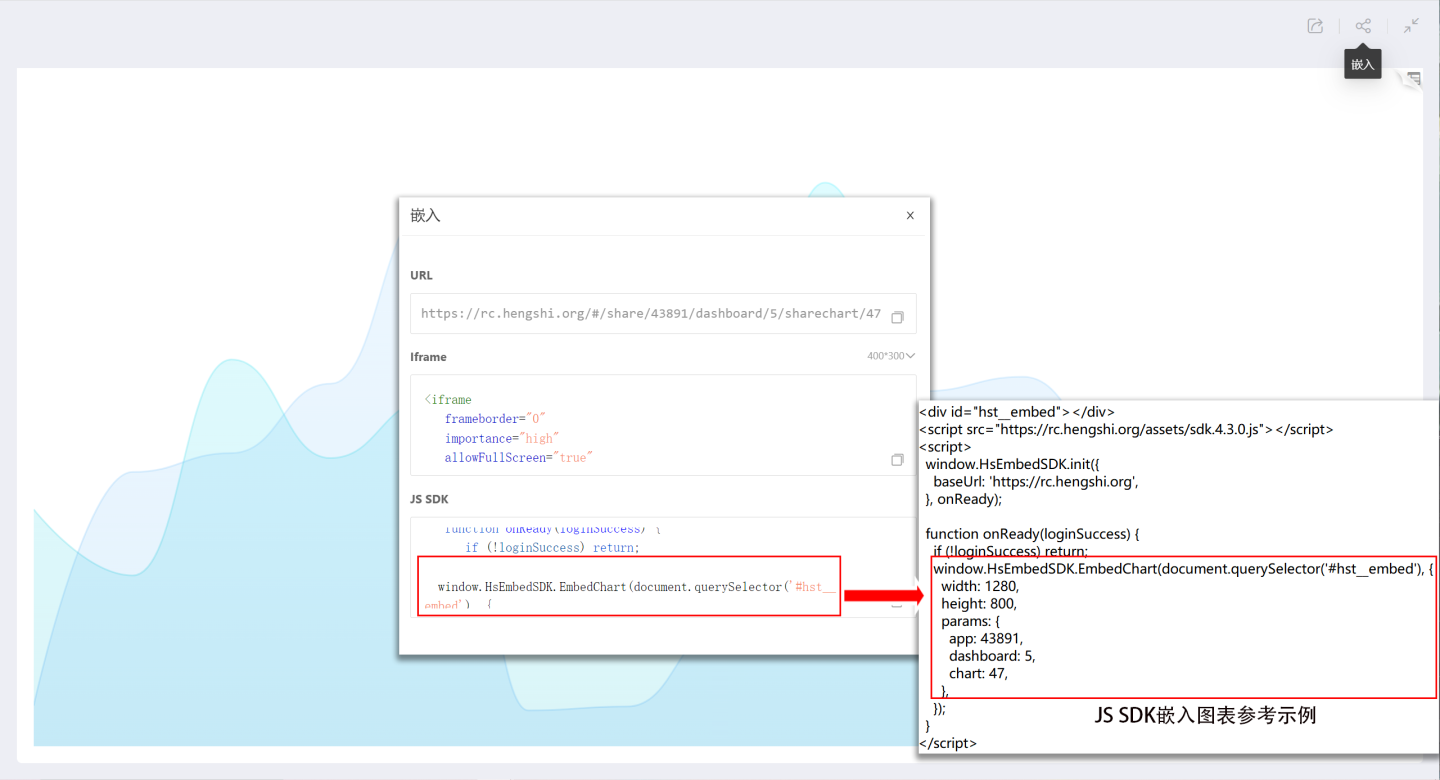The width and height of the screenshot is (1440, 780).
Task: Click the frameborder line in iframe snippet
Action: coord(495,419)
